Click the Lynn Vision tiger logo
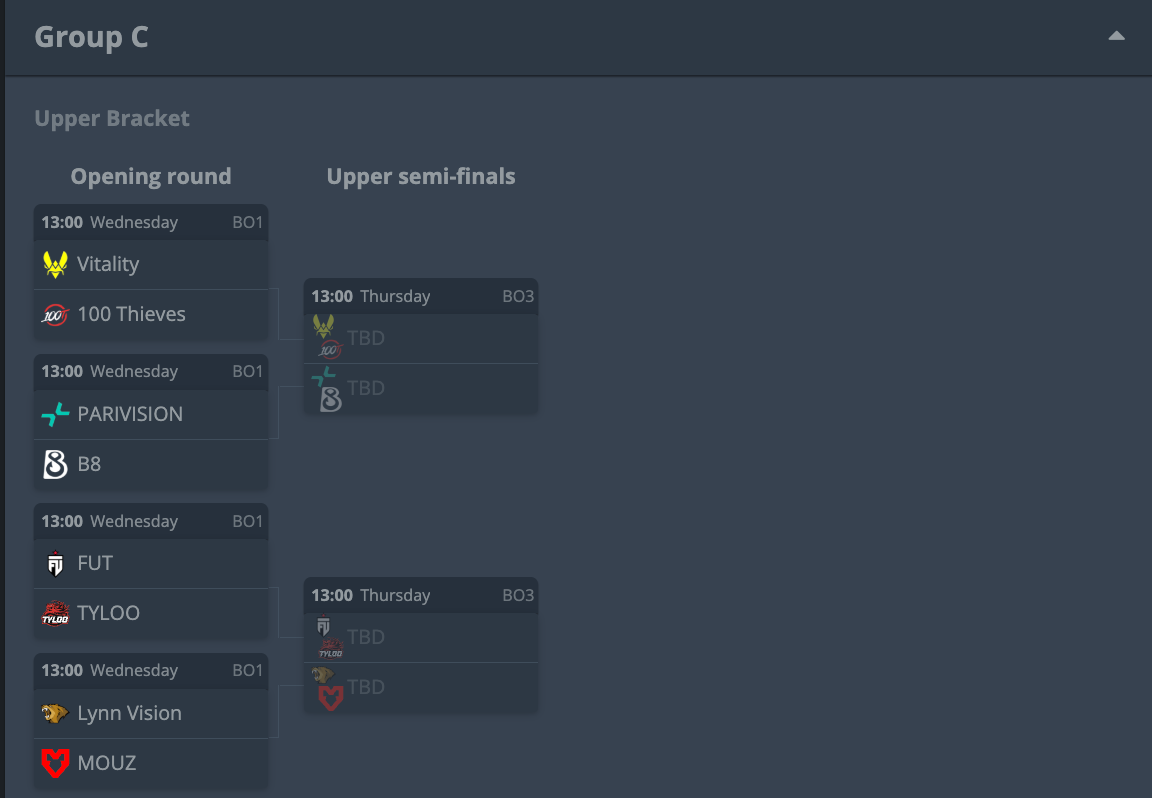The image size is (1152, 798). click(55, 713)
